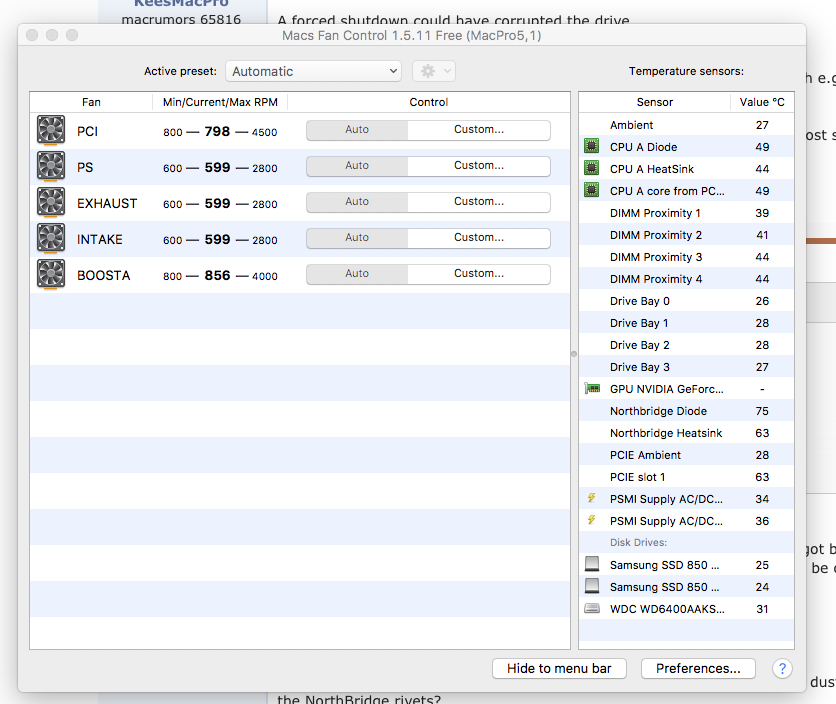Open the Active preset Automatic dropdown
Image resolution: width=836 pixels, height=704 pixels.
(314, 71)
